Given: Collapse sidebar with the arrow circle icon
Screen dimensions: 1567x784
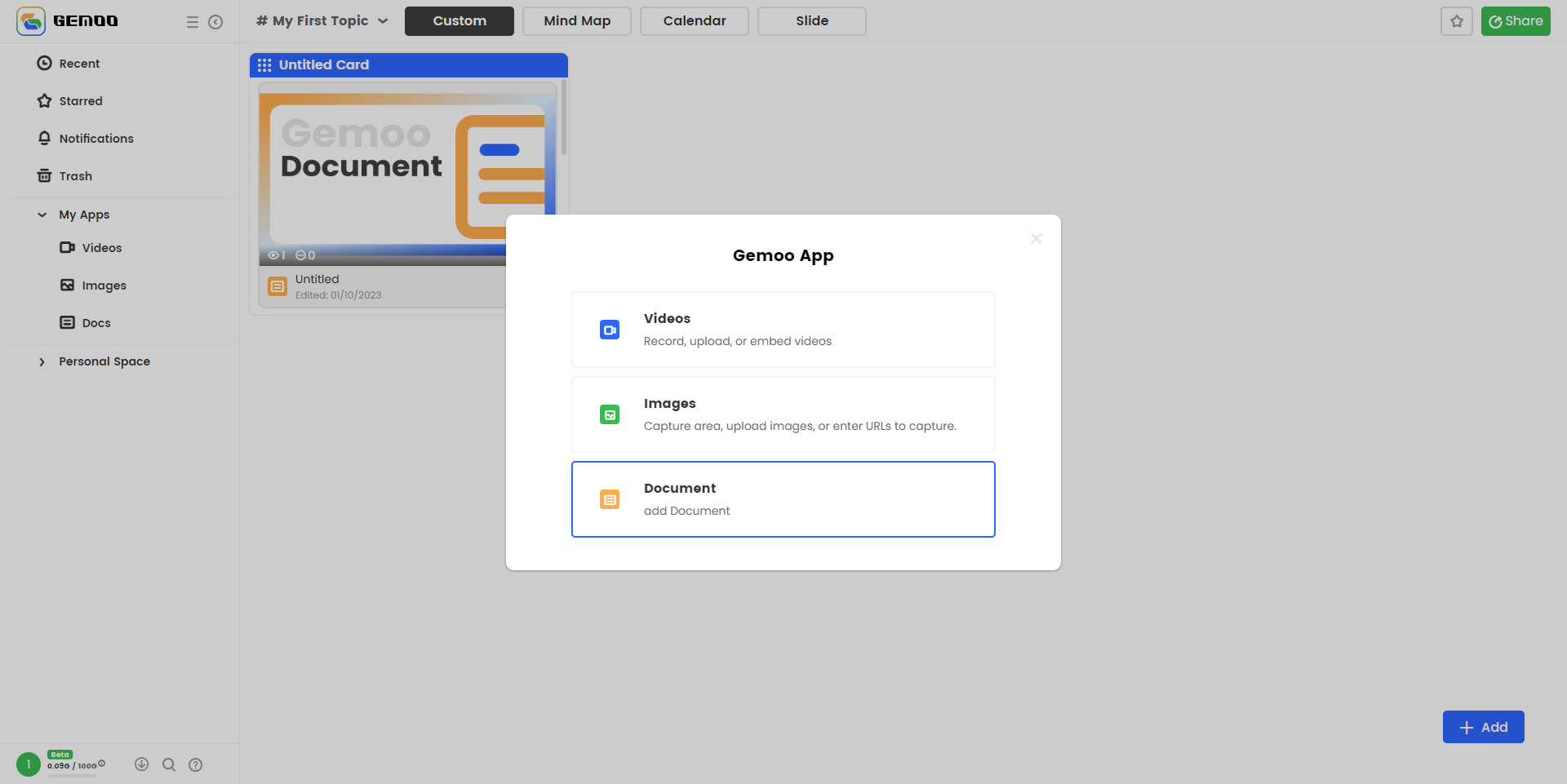Looking at the screenshot, I should point(215,22).
